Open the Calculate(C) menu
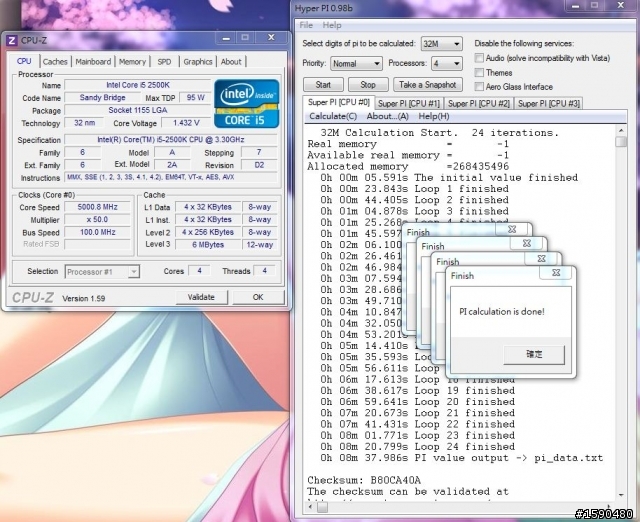This screenshot has width=640, height=522. point(333,116)
